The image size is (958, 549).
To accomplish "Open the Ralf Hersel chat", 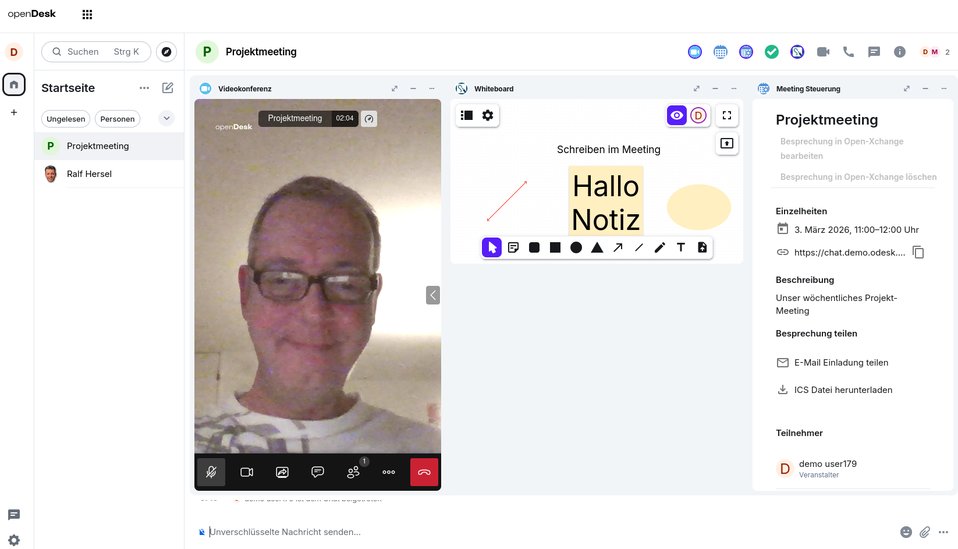I will tap(89, 174).
